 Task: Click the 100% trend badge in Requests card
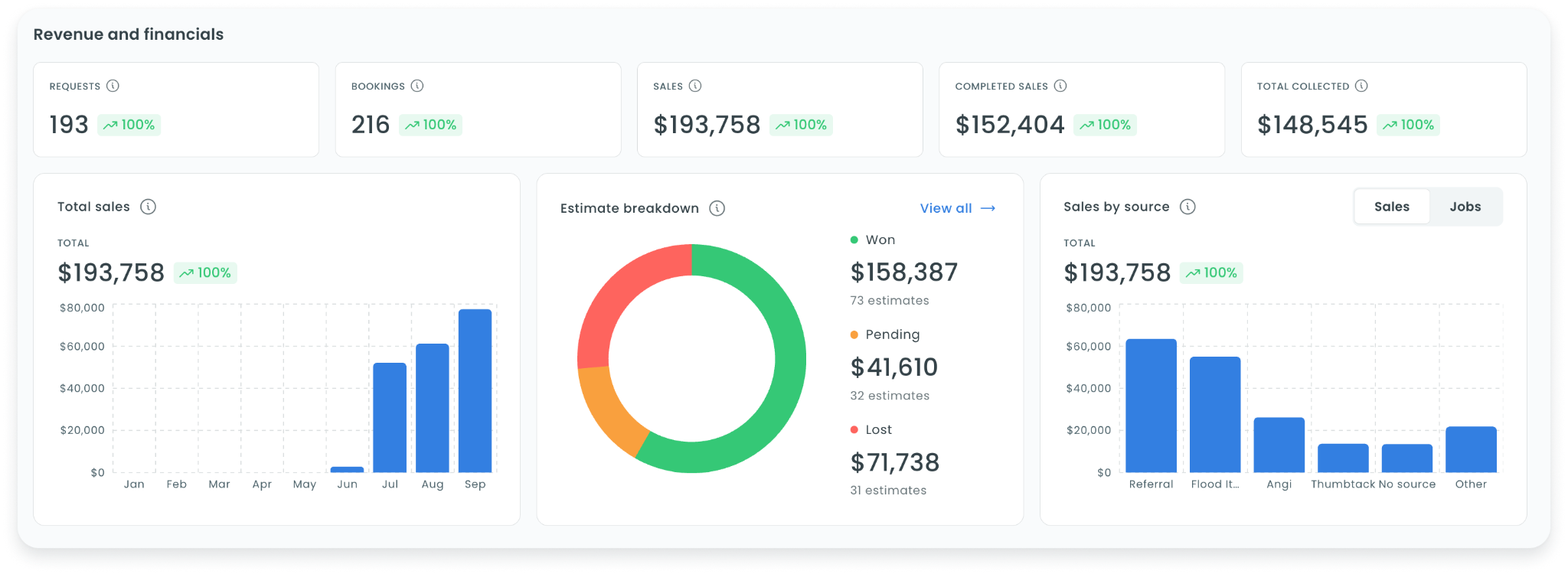coord(129,125)
